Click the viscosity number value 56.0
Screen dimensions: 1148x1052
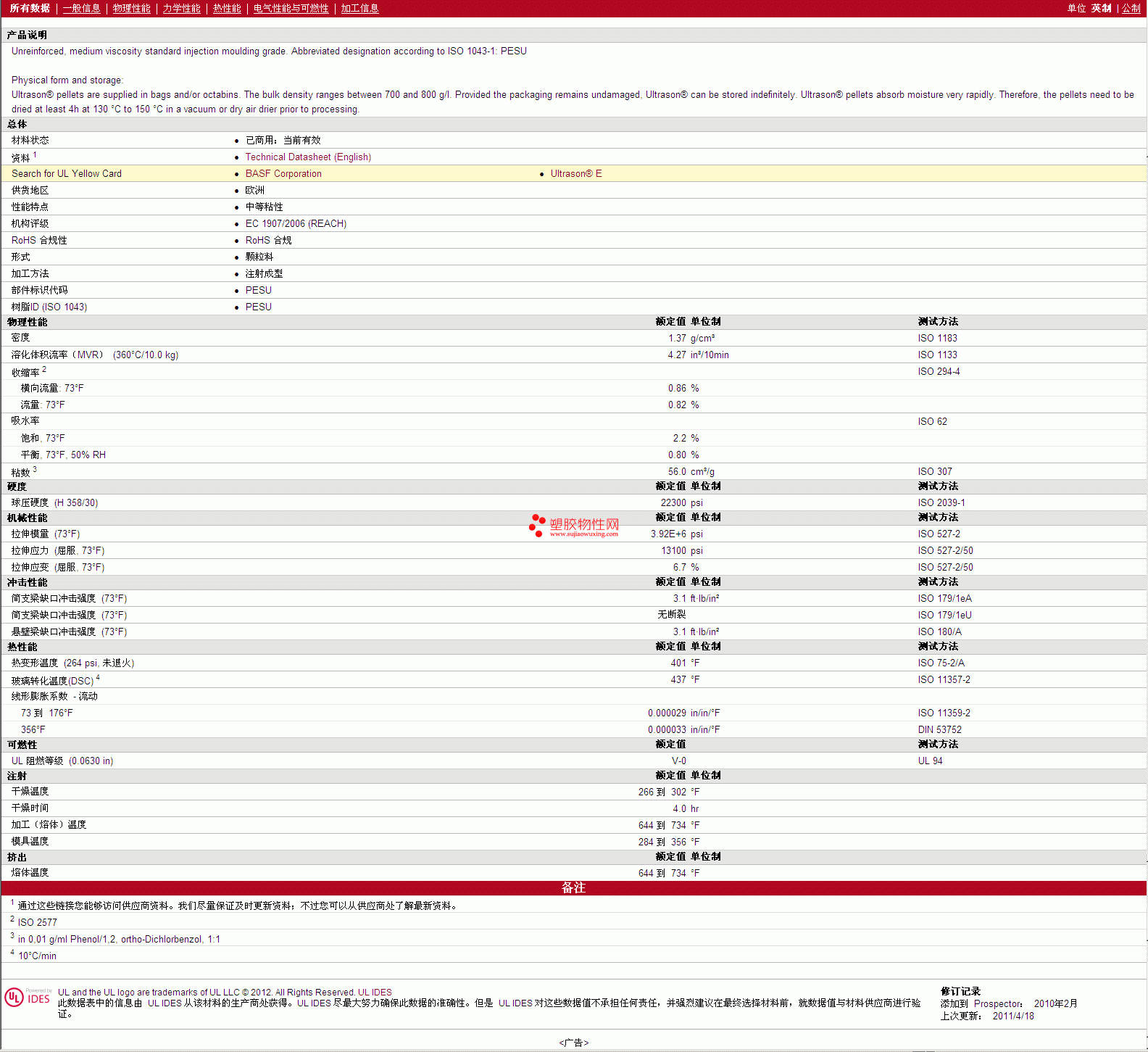(x=677, y=472)
